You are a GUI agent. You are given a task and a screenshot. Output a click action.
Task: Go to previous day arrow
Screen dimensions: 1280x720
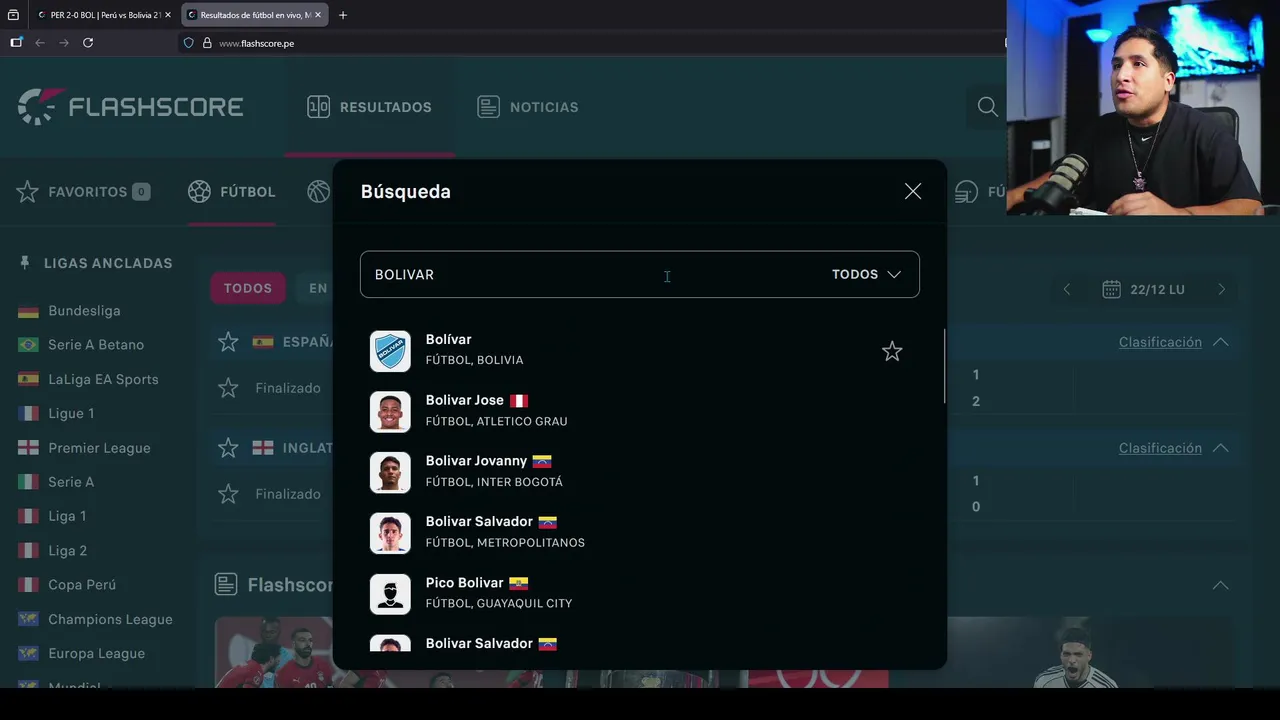pos(1067,289)
